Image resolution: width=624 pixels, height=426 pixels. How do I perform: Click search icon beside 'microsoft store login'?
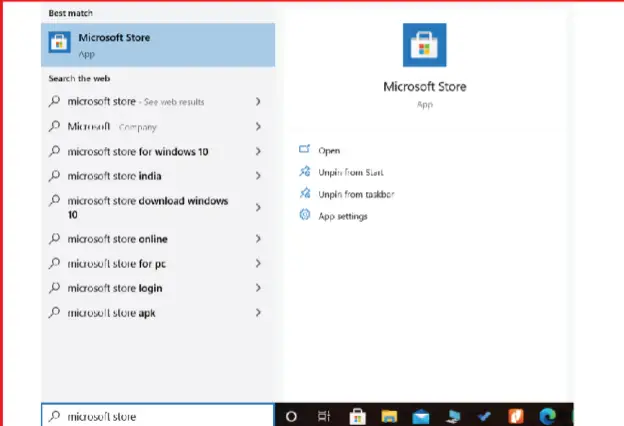(55, 287)
